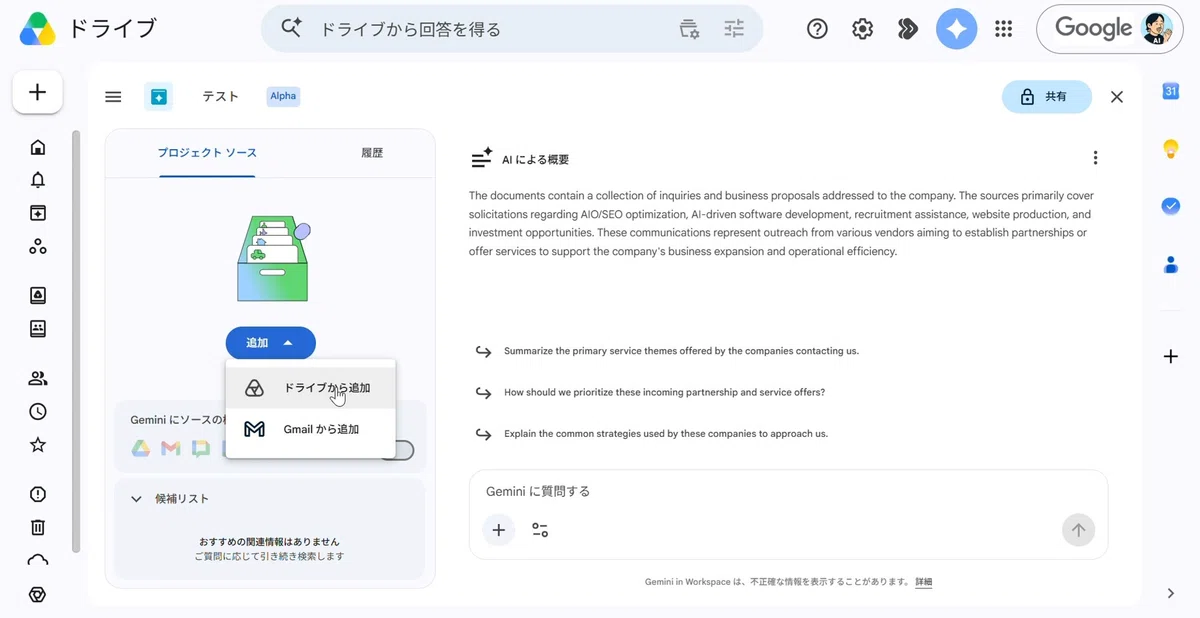Switch to the プロジェクト ソース tab

point(207,153)
